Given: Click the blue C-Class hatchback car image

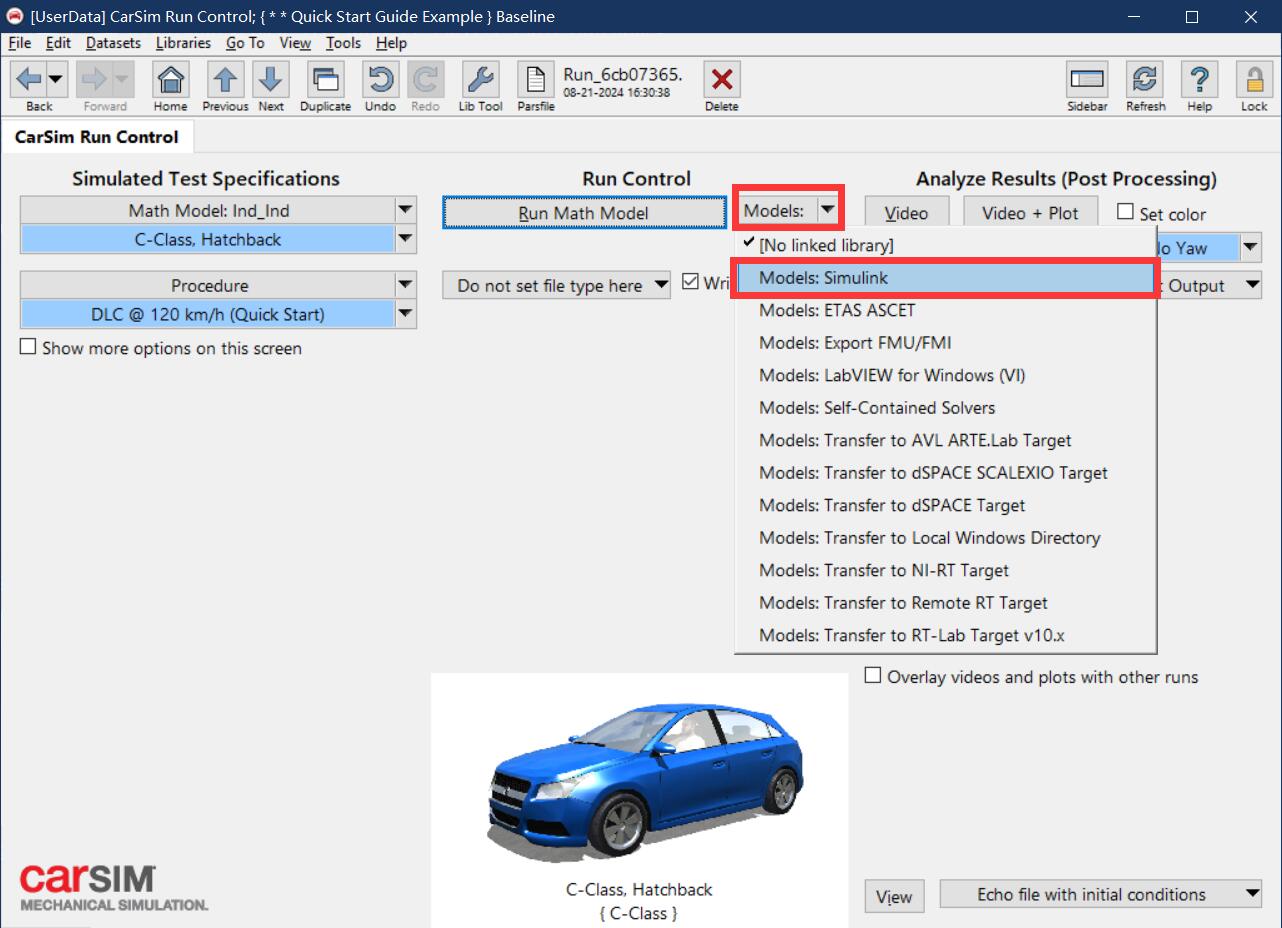Looking at the screenshot, I should click(x=645, y=781).
